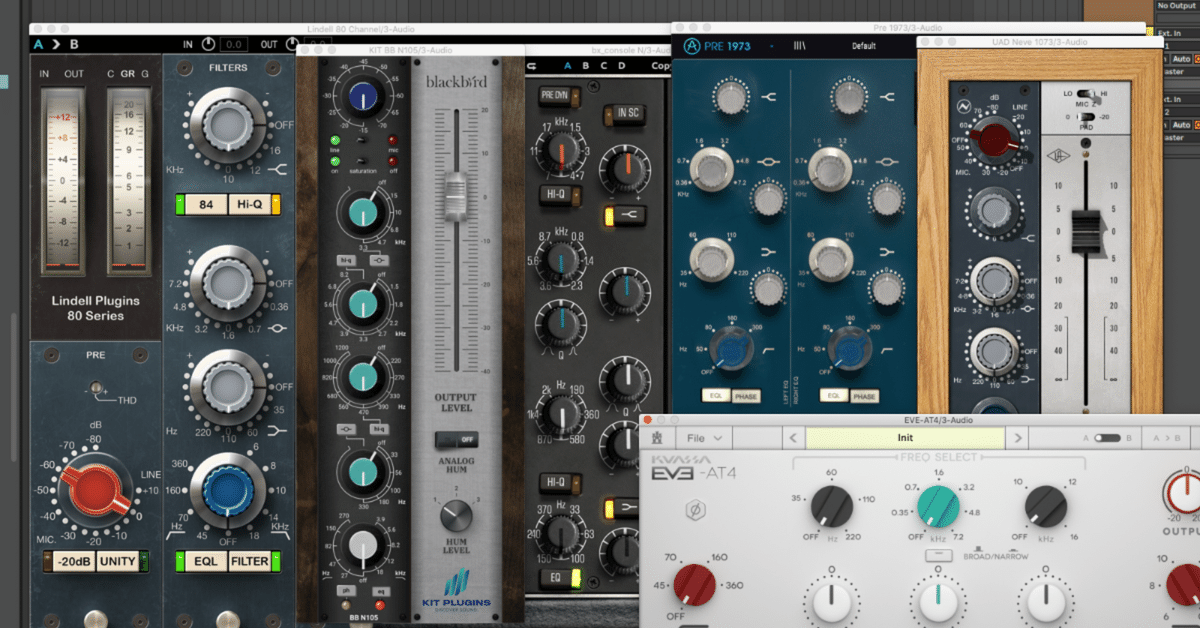Click the red mic gain knob in Lindell PRE
The width and height of the screenshot is (1200, 628).
pyautogui.click(x=95, y=488)
